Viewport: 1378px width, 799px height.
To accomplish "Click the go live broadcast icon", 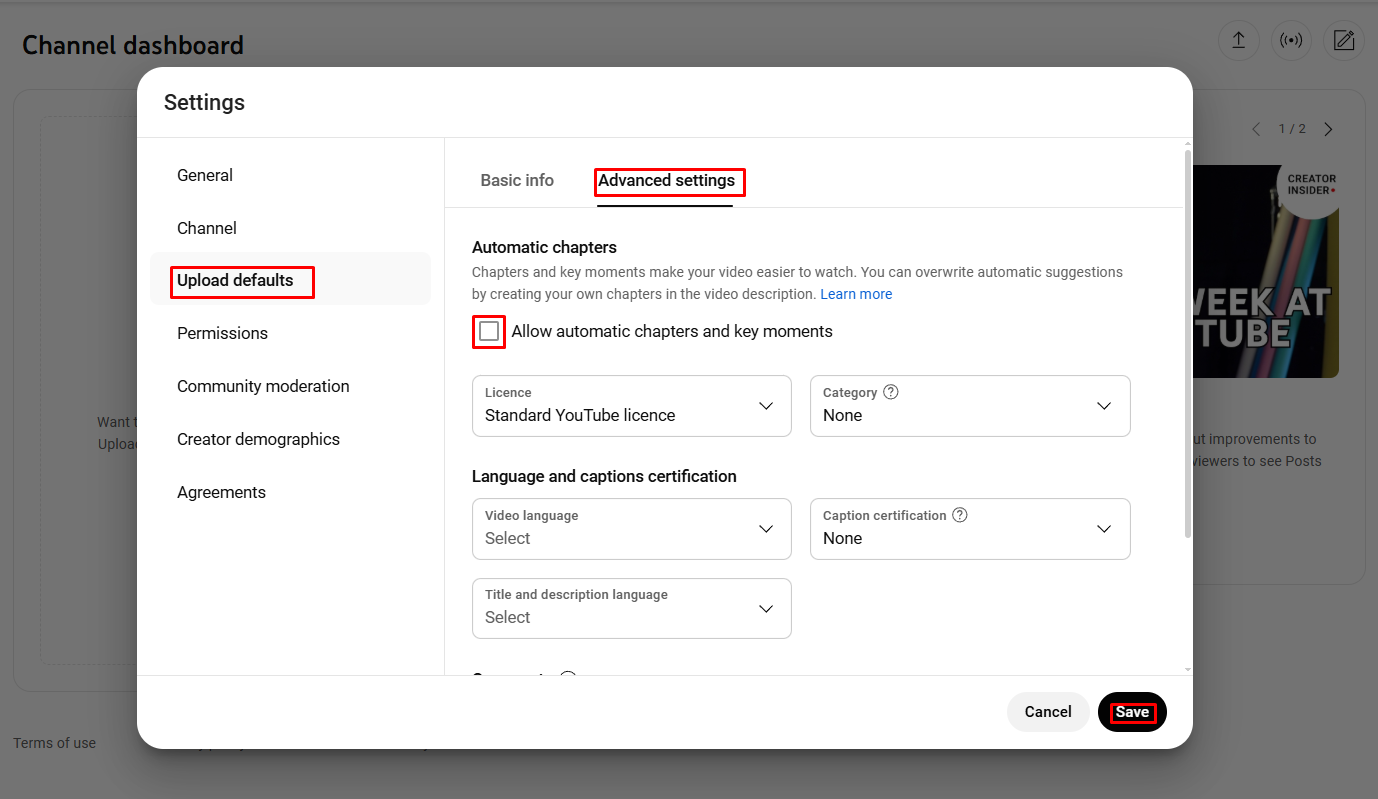I will (x=1291, y=41).
